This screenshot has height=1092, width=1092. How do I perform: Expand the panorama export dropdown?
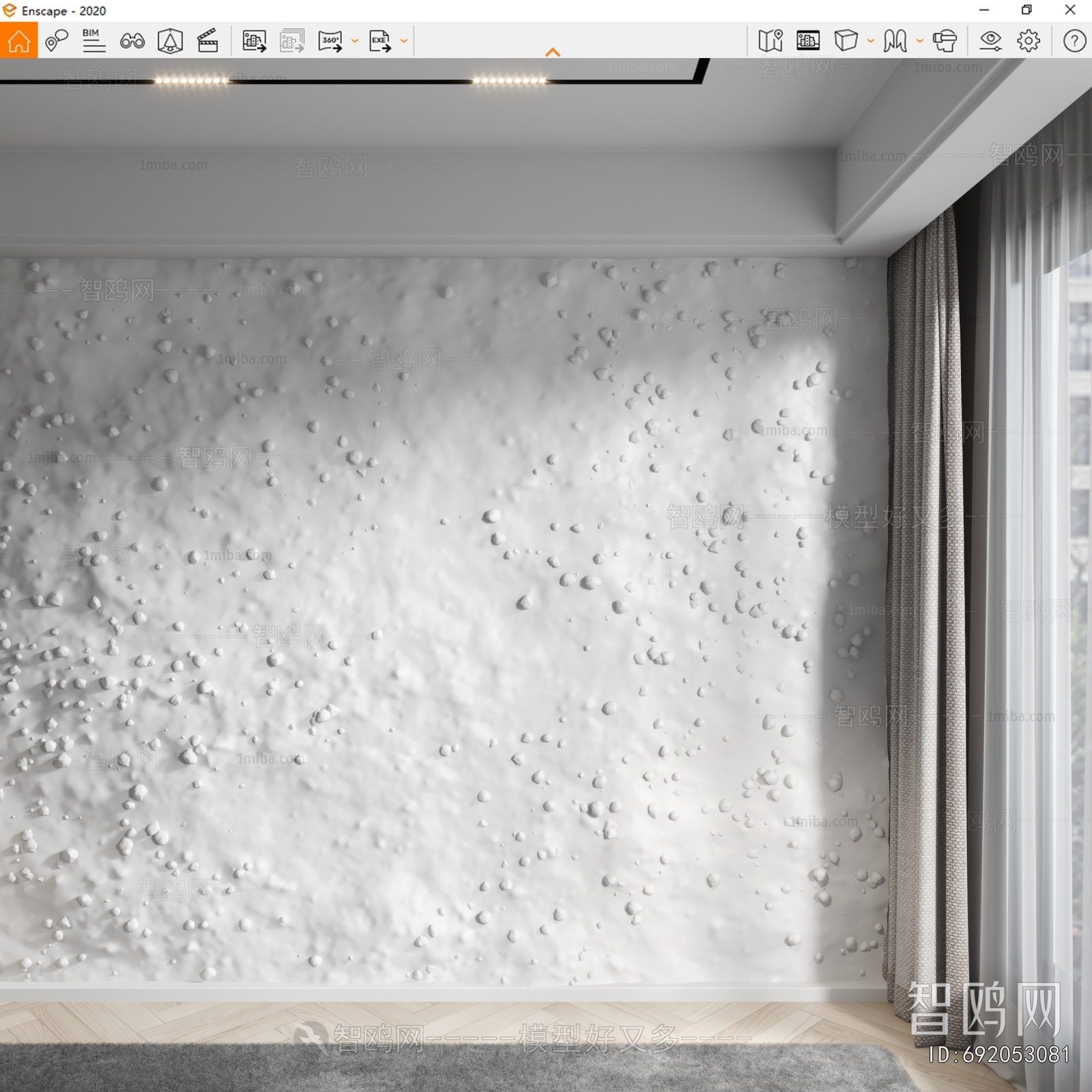click(x=355, y=41)
